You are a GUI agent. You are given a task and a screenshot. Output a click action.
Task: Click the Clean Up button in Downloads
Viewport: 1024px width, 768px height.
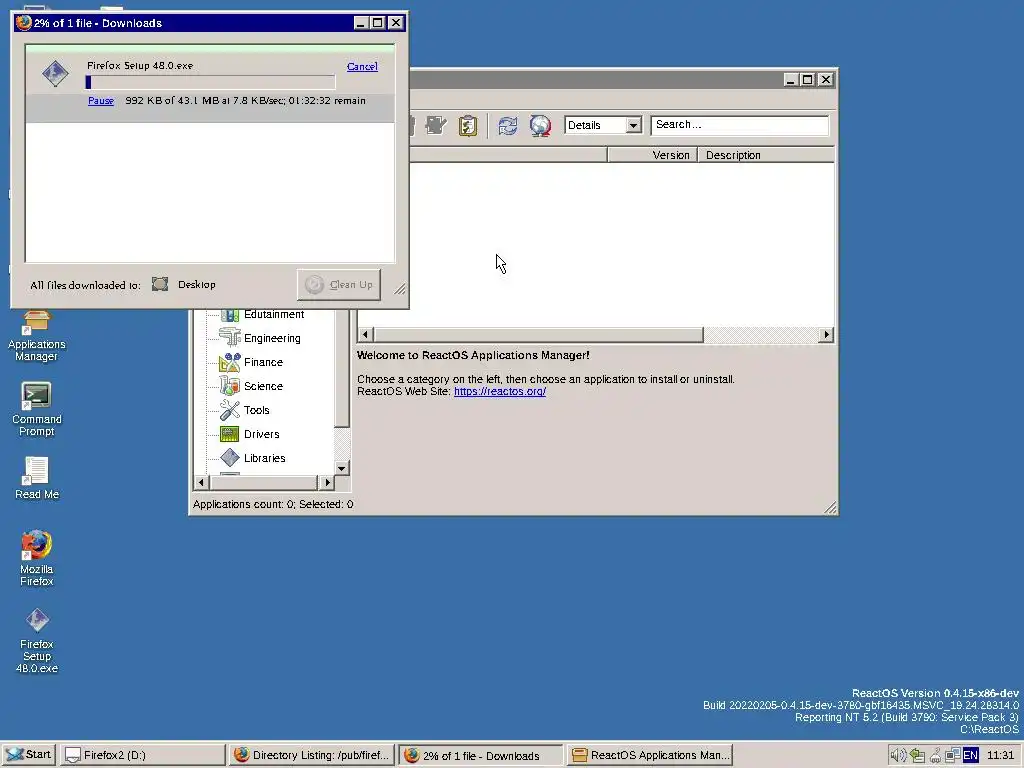coord(339,285)
